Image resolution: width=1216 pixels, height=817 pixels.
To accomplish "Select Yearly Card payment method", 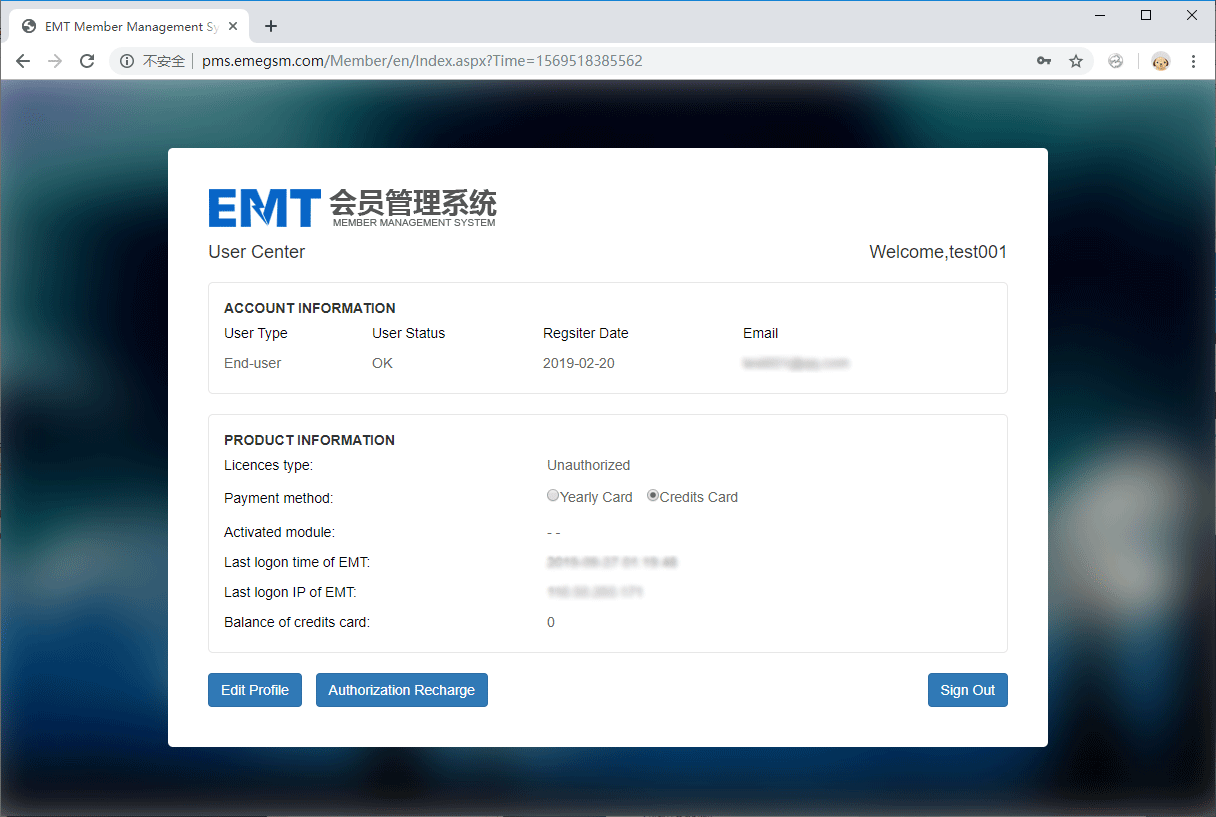I will point(553,495).
